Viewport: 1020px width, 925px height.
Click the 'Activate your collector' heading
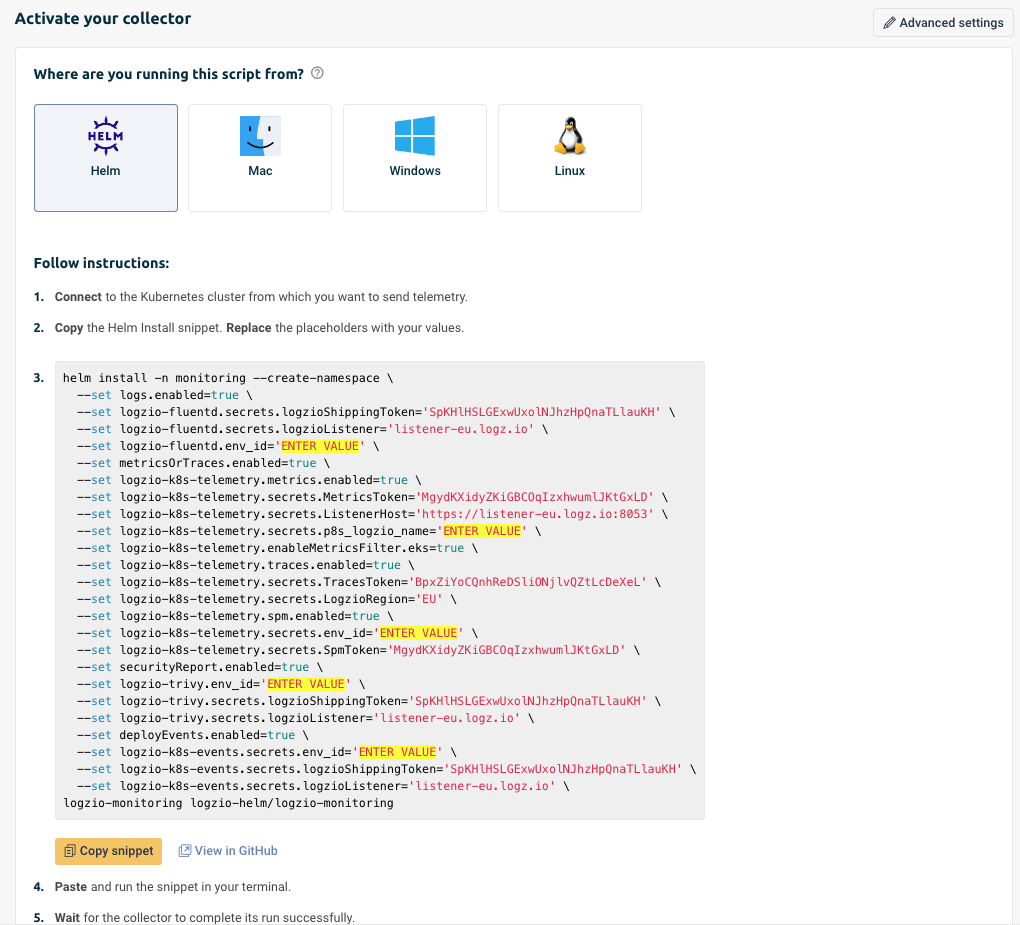click(x=103, y=18)
